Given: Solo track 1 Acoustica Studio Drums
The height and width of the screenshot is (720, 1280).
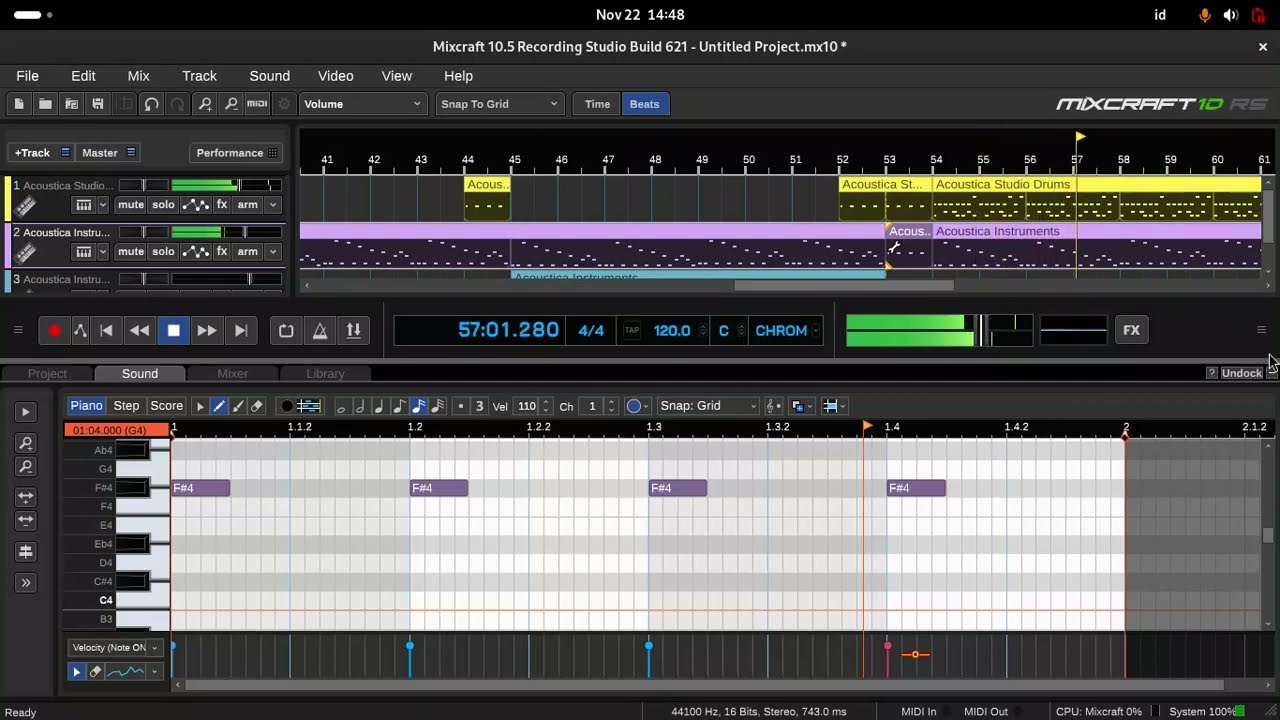Looking at the screenshot, I should [x=163, y=205].
